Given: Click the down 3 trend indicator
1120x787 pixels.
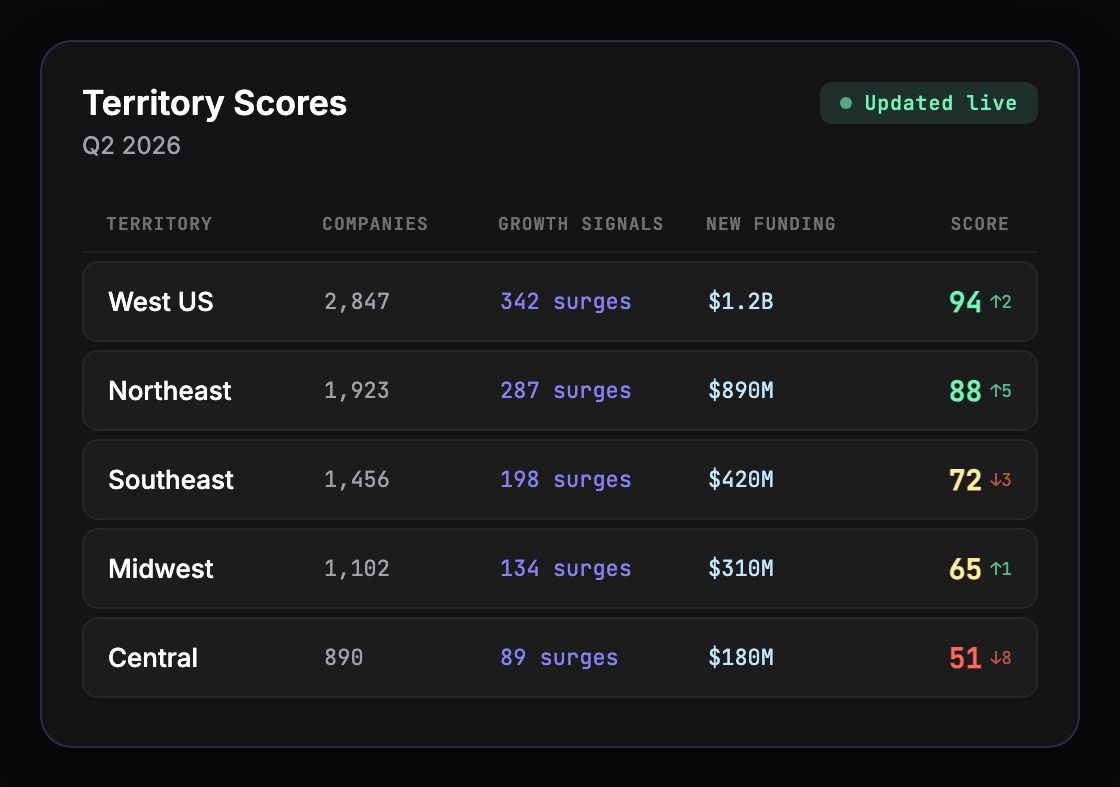Looking at the screenshot, I should click(1001, 480).
